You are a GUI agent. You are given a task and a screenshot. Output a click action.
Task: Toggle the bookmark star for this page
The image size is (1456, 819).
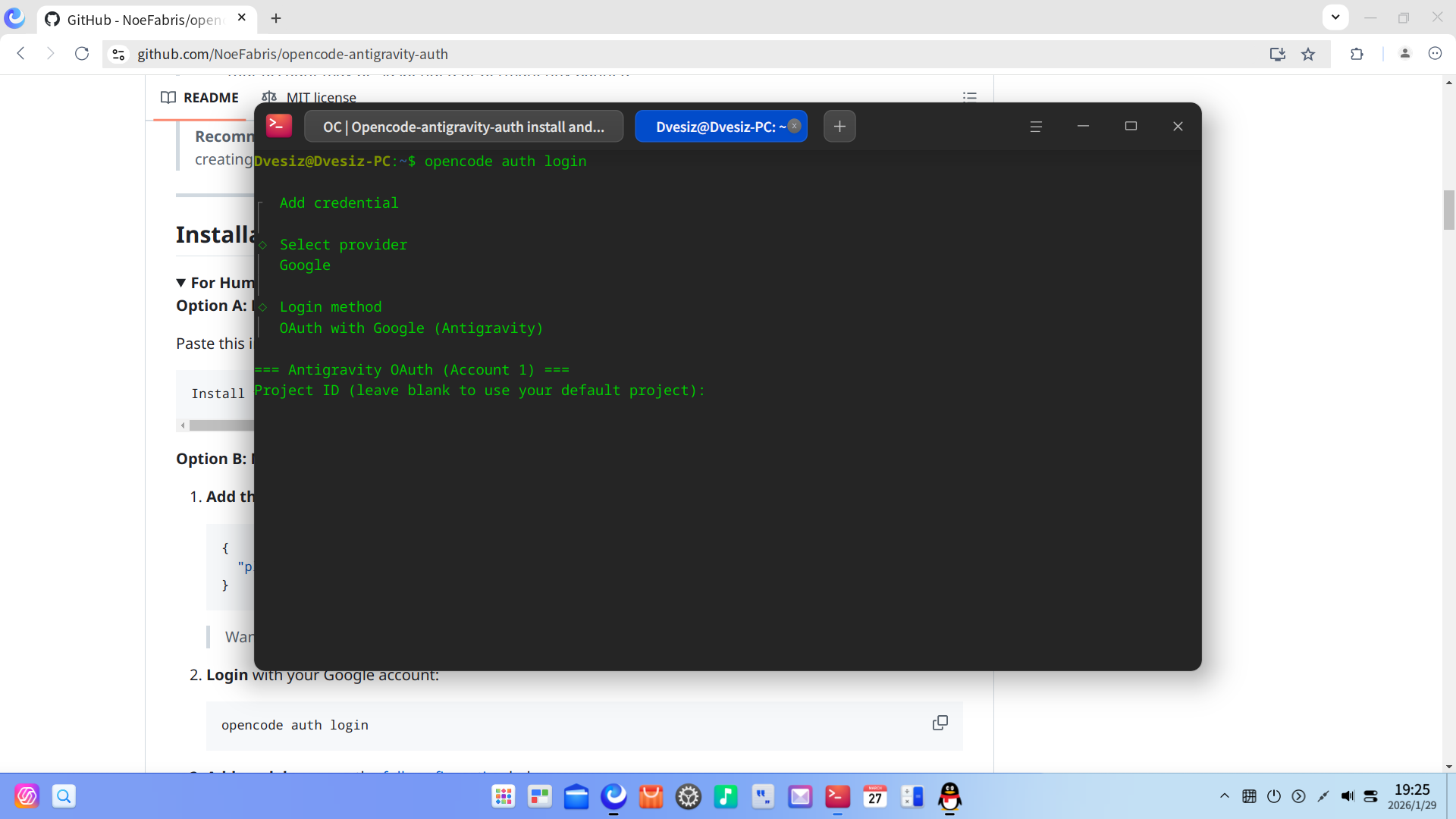[1308, 54]
